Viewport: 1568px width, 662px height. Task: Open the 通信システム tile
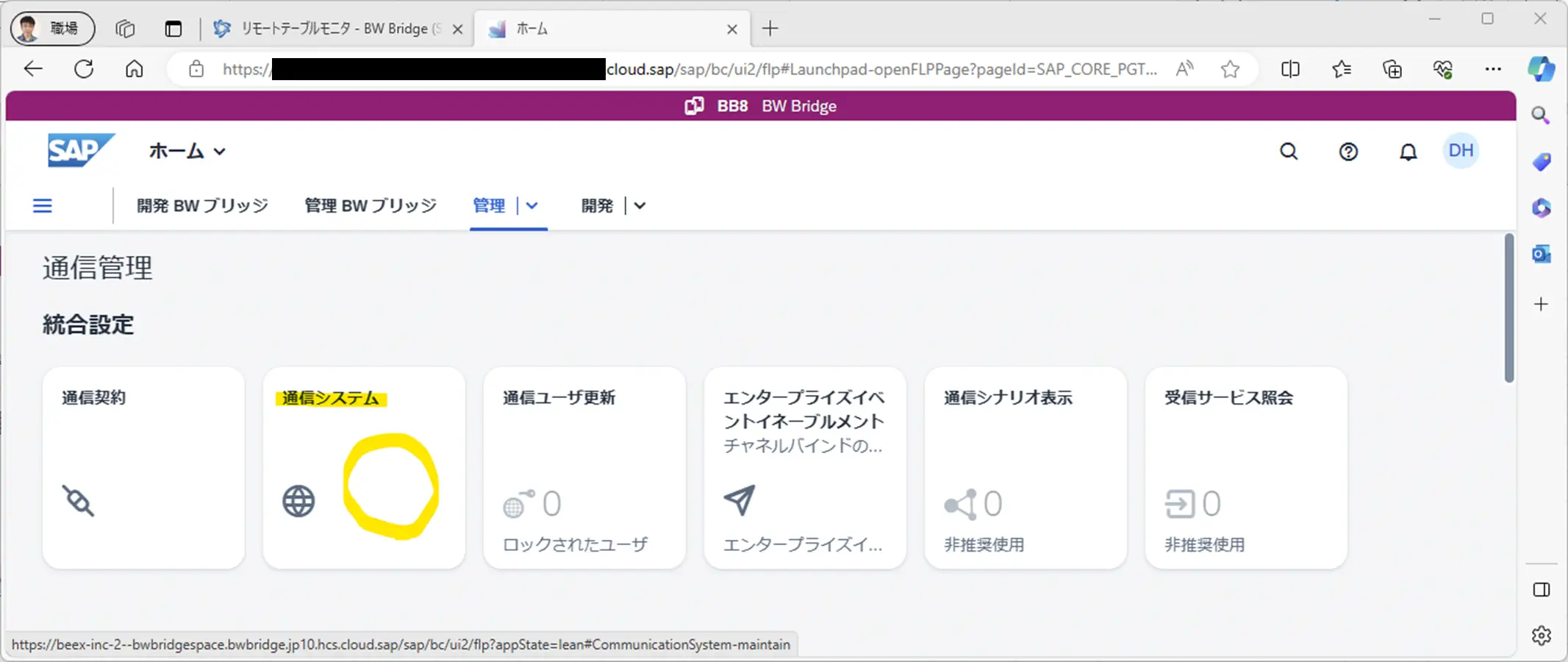point(364,468)
